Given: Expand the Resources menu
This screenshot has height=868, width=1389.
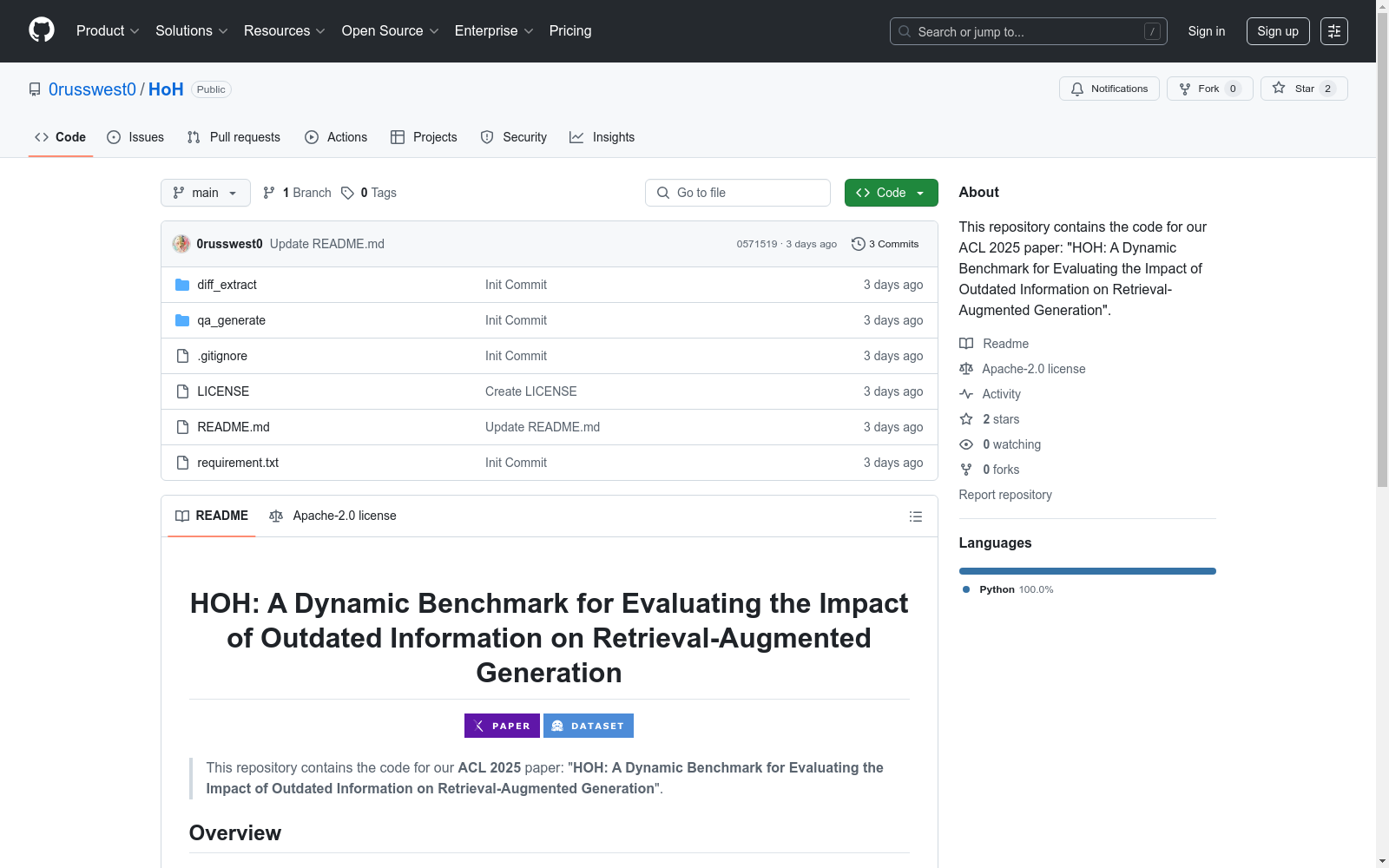Looking at the screenshot, I should coord(285,30).
